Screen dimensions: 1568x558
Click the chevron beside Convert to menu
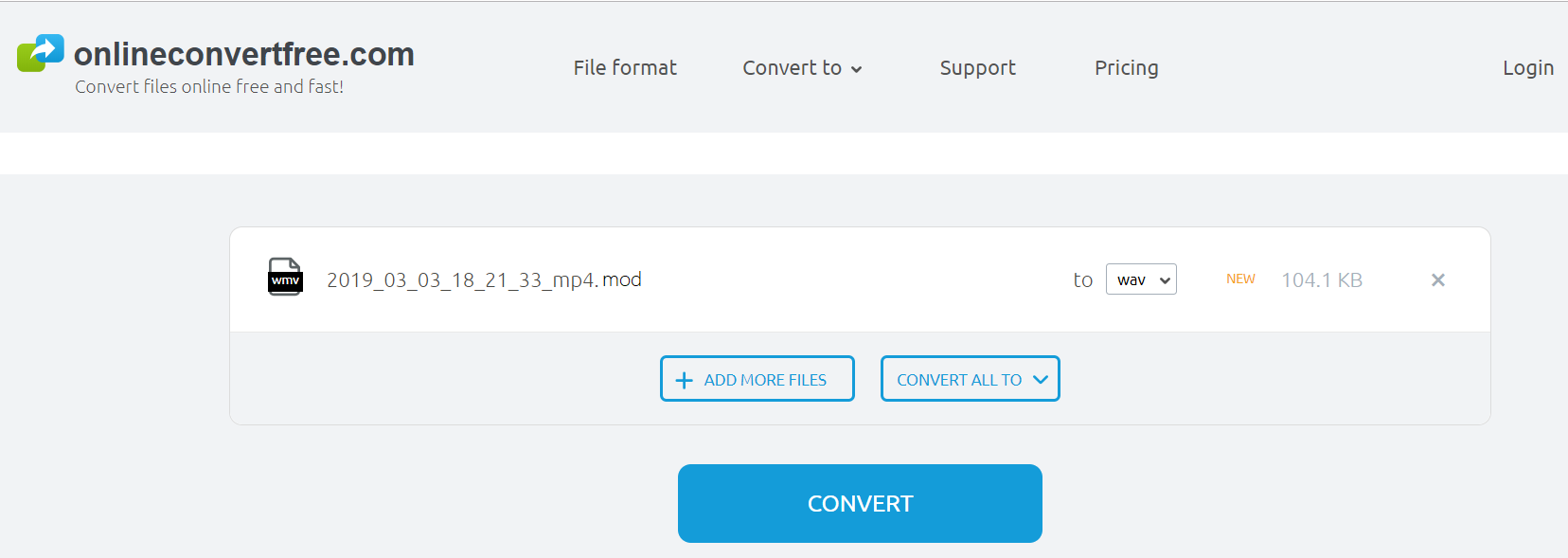(x=856, y=69)
